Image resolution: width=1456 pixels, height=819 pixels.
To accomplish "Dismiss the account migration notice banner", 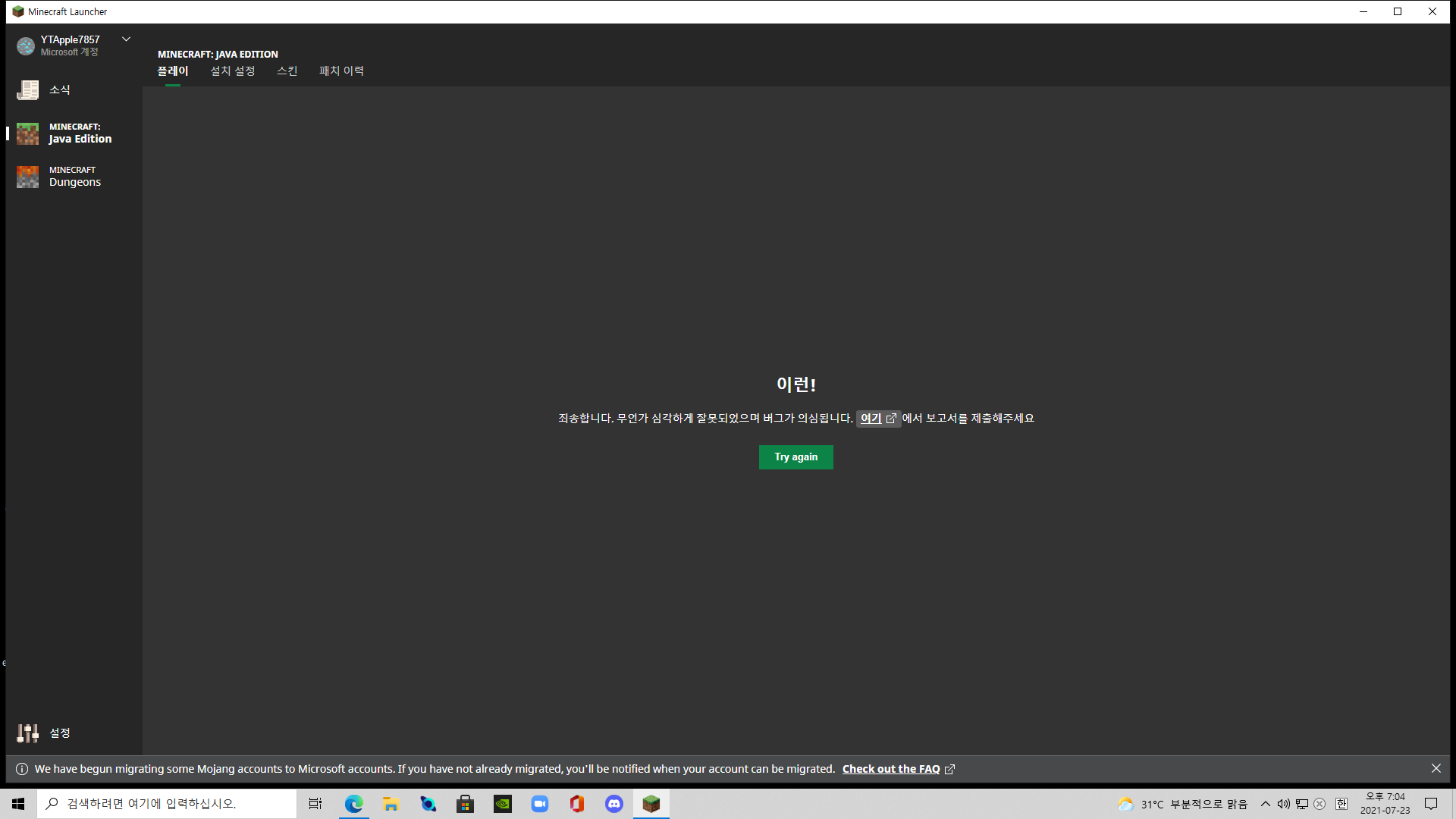I will coord(1436,768).
